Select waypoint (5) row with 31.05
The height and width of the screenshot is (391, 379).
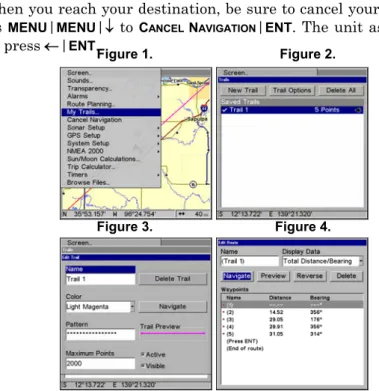coord(292,334)
